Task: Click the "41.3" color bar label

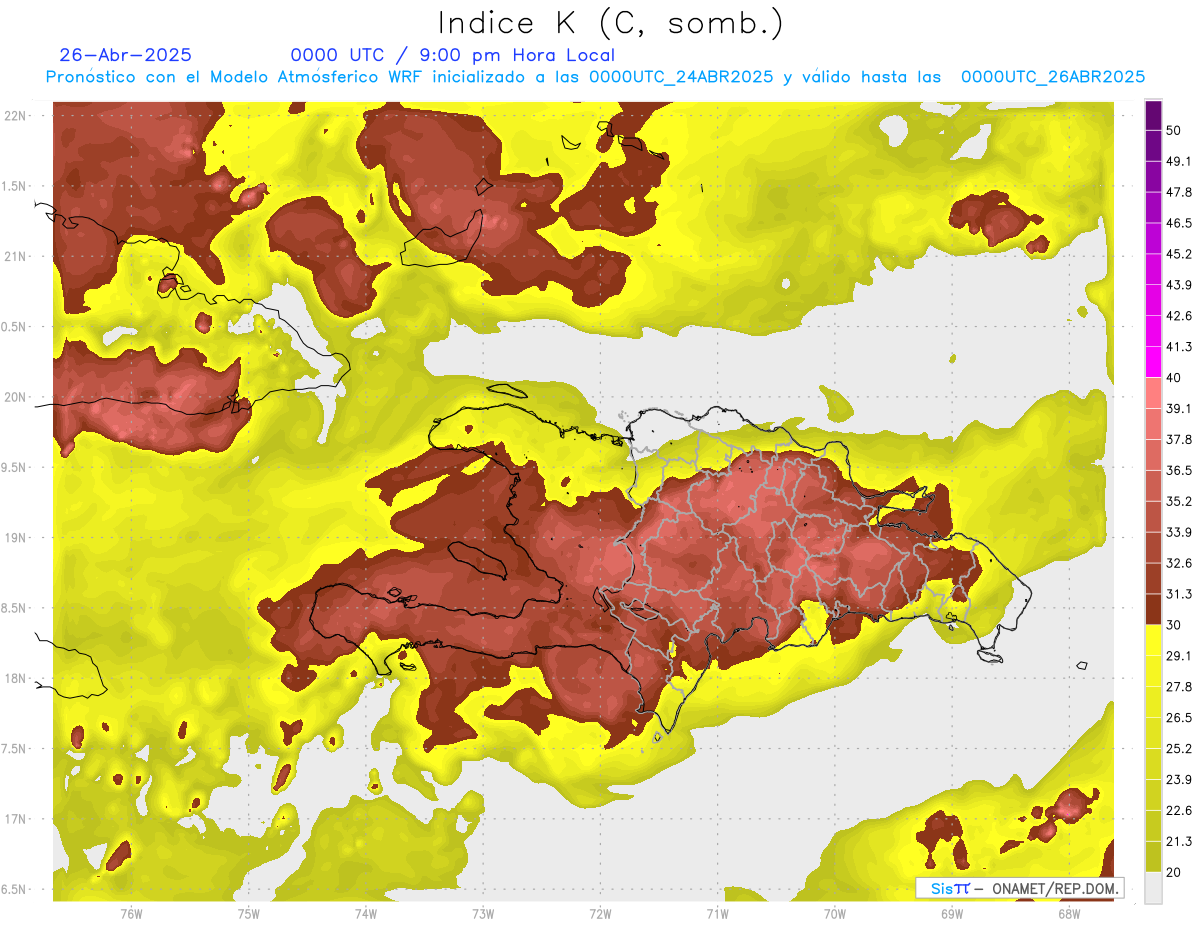Action: tap(1179, 347)
